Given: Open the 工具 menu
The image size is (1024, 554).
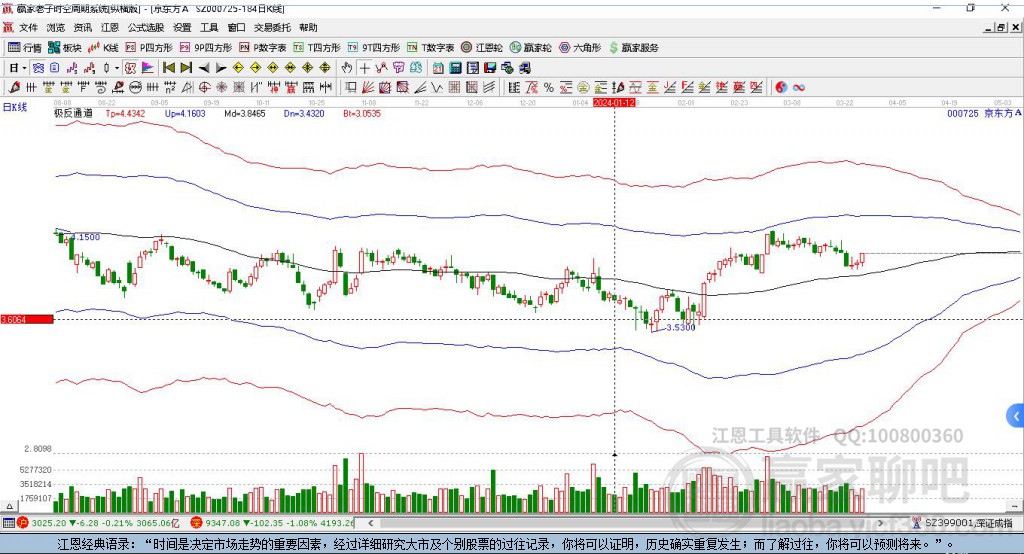Looking at the screenshot, I should pos(209,27).
